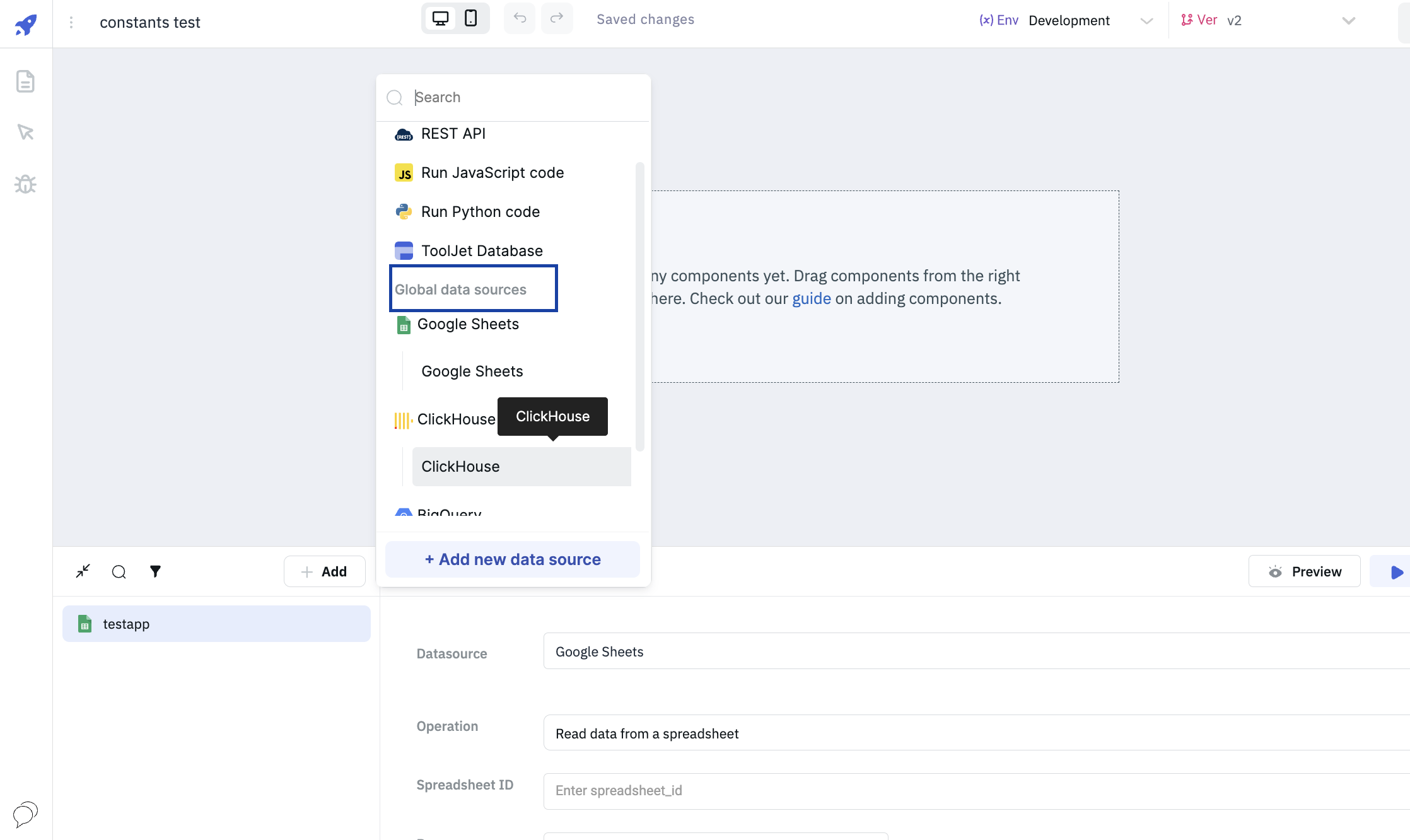The height and width of the screenshot is (840, 1410).
Task: Click Add new data source button
Action: click(x=512, y=559)
